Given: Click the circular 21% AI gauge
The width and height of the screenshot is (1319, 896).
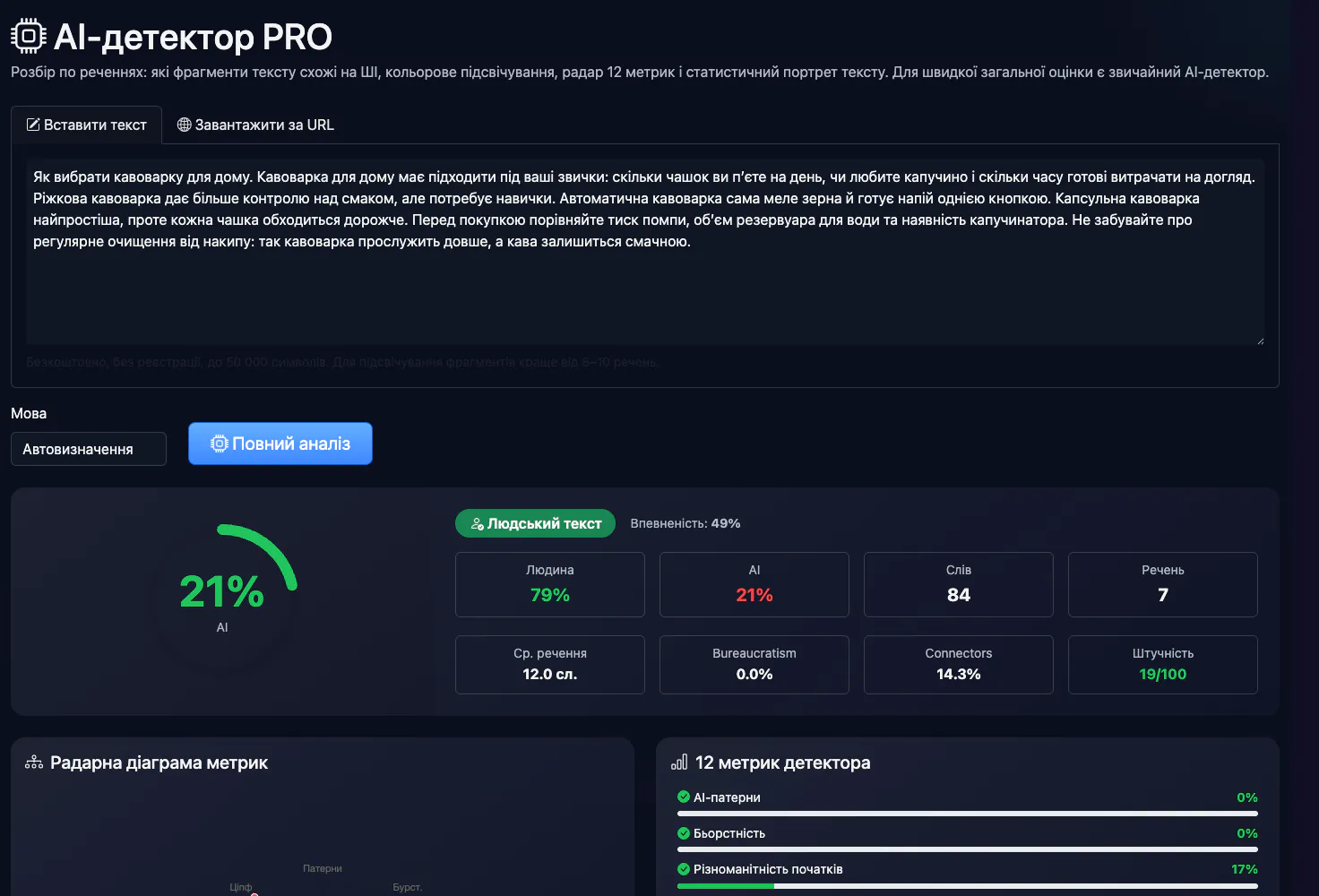Looking at the screenshot, I should (x=222, y=599).
